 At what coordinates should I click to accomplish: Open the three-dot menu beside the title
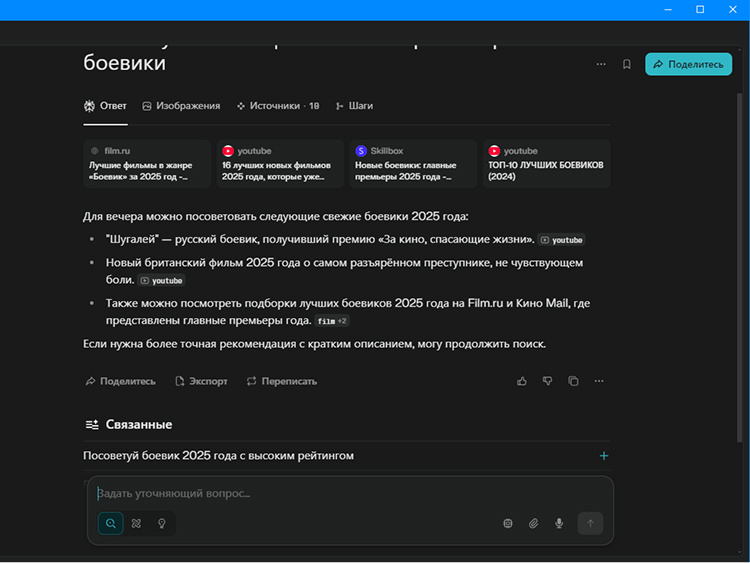click(601, 64)
